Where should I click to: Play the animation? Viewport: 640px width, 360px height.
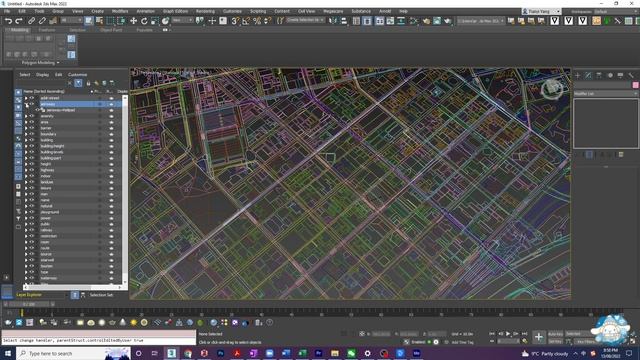pyautogui.click(x=508, y=334)
